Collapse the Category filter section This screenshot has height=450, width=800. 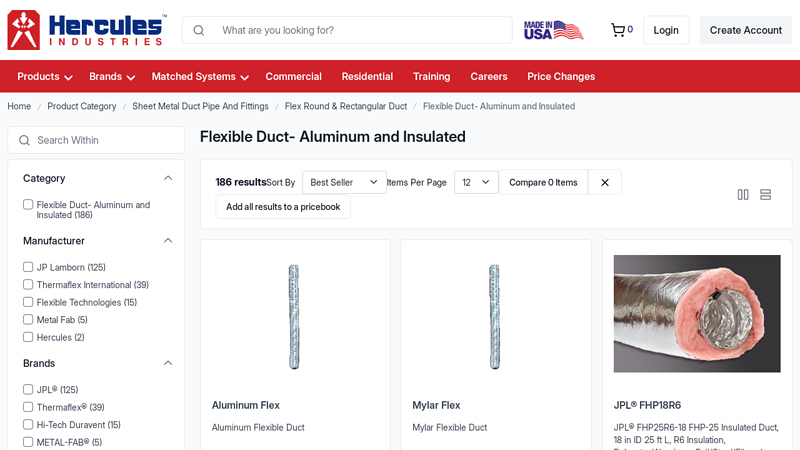point(168,178)
